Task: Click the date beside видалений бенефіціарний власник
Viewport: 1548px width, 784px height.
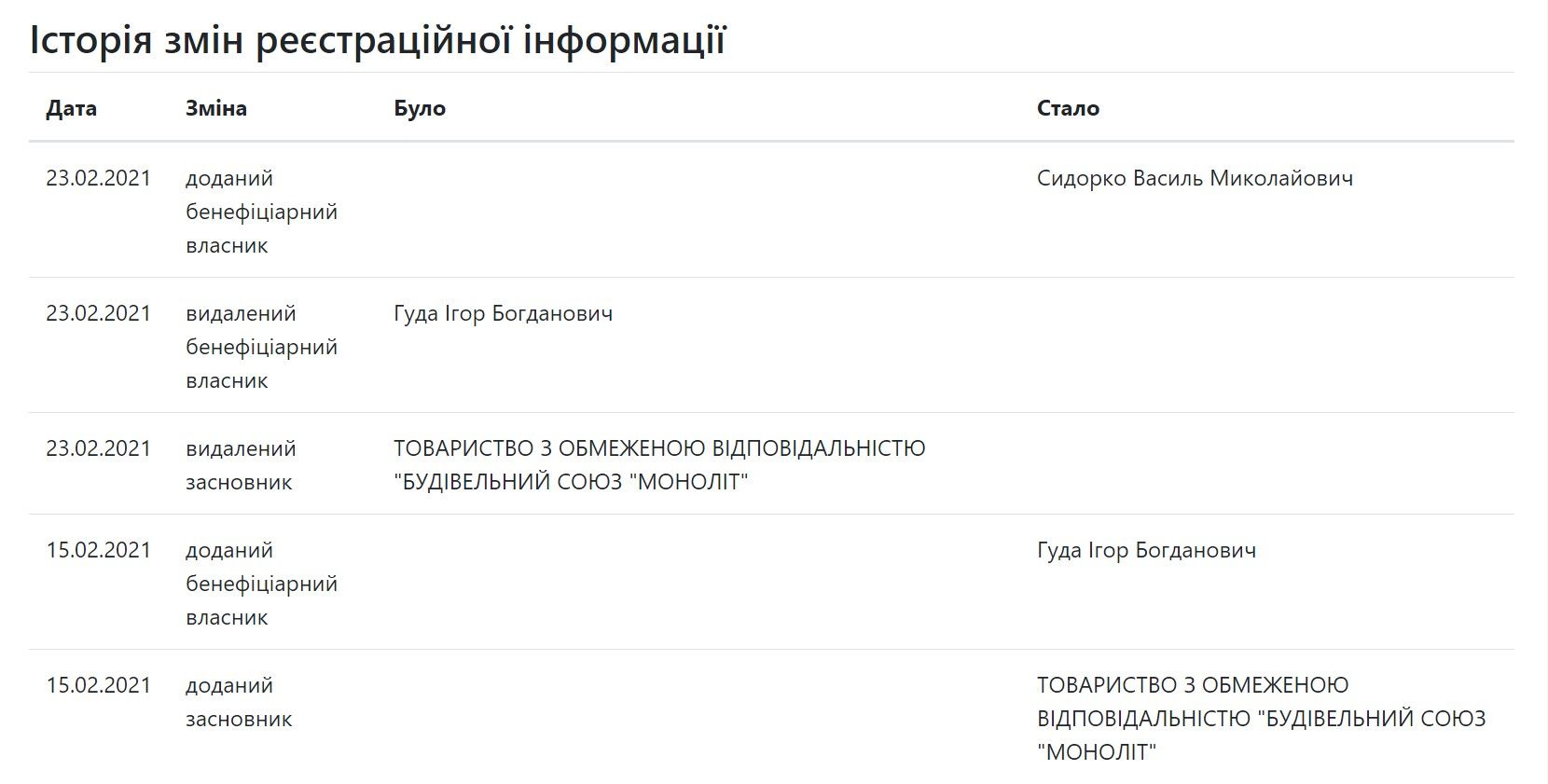Action: point(98,313)
